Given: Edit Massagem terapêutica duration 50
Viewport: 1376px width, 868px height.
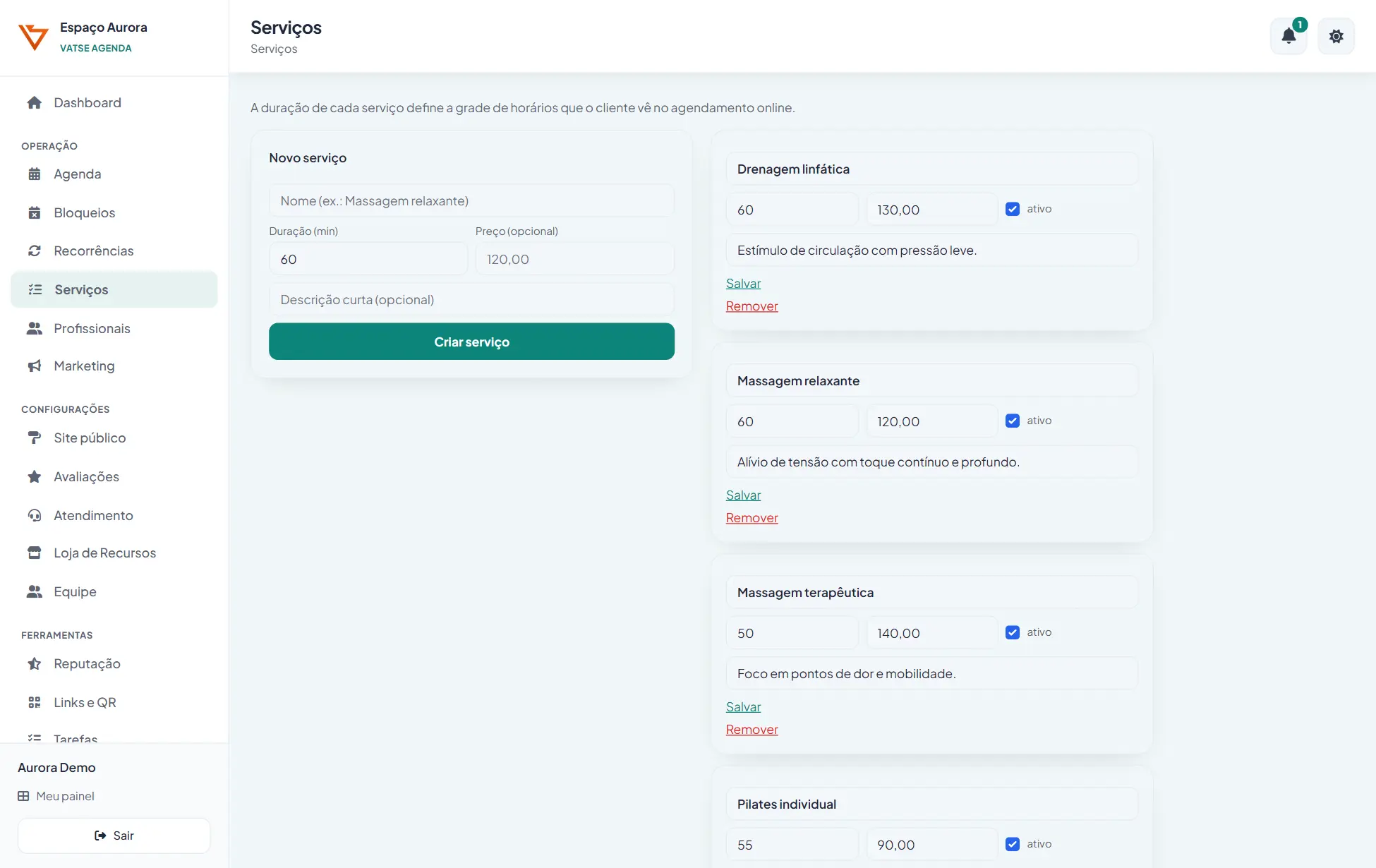Looking at the screenshot, I should (792, 633).
